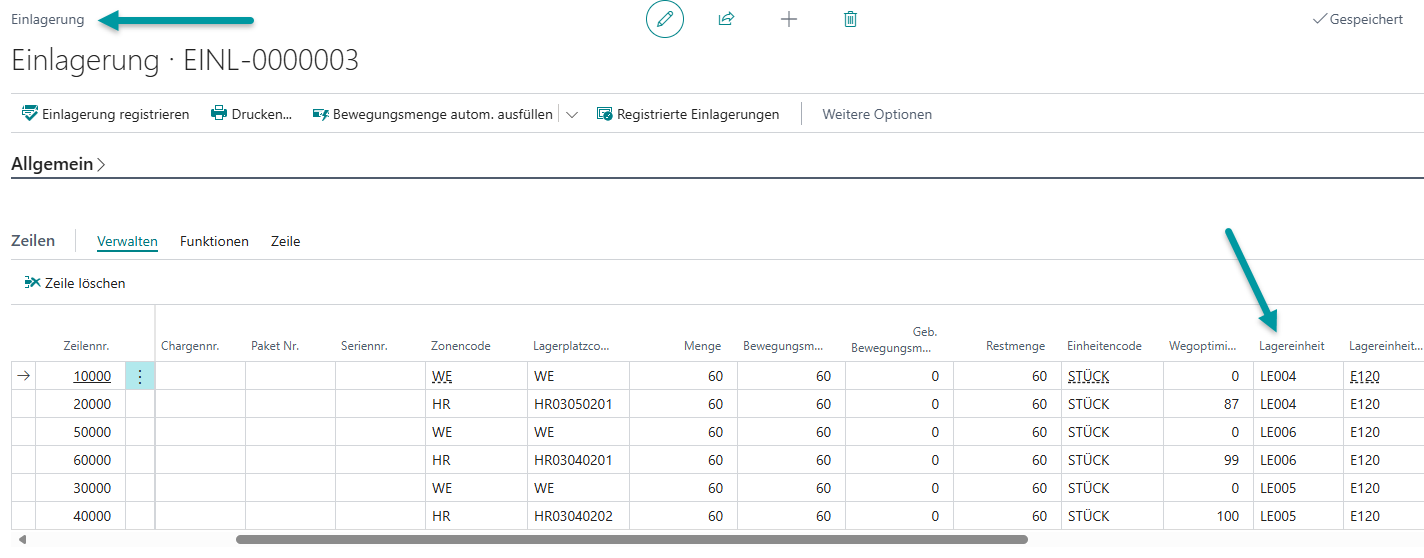Viewport: 1424px width, 558px height.
Task: Click Zeilennr. 10000 link
Action: click(92, 377)
